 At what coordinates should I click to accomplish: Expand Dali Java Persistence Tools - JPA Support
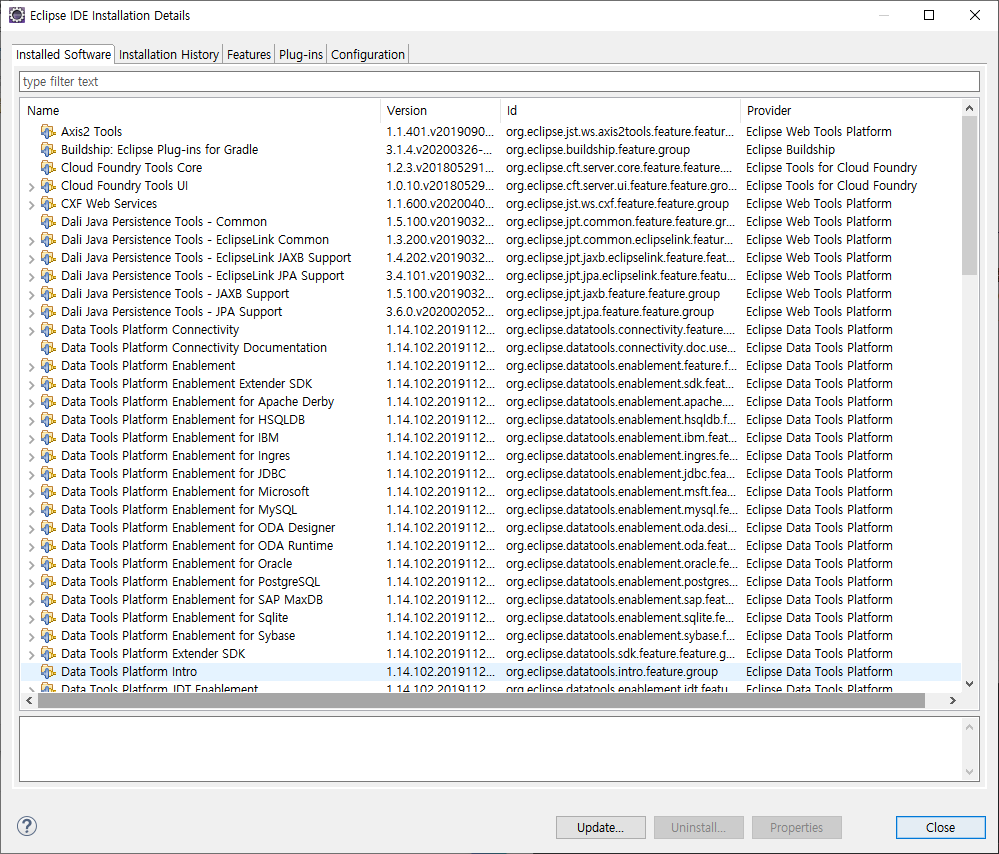point(31,313)
